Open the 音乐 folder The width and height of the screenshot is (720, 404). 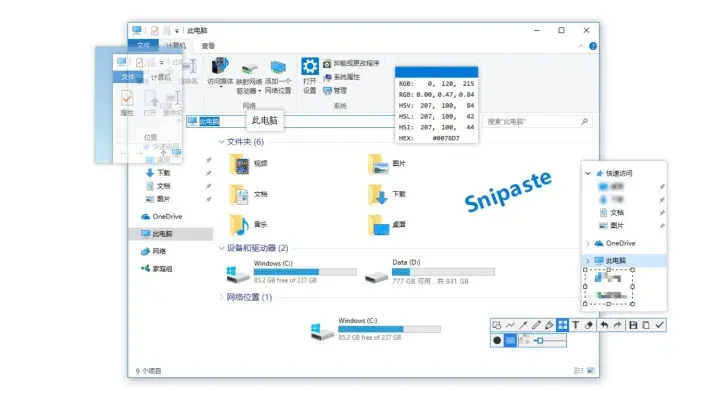pyautogui.click(x=248, y=225)
